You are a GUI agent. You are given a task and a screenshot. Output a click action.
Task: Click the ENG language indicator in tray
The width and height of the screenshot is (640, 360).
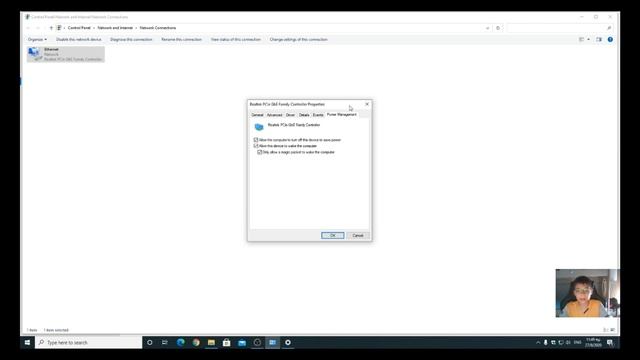tap(578, 342)
